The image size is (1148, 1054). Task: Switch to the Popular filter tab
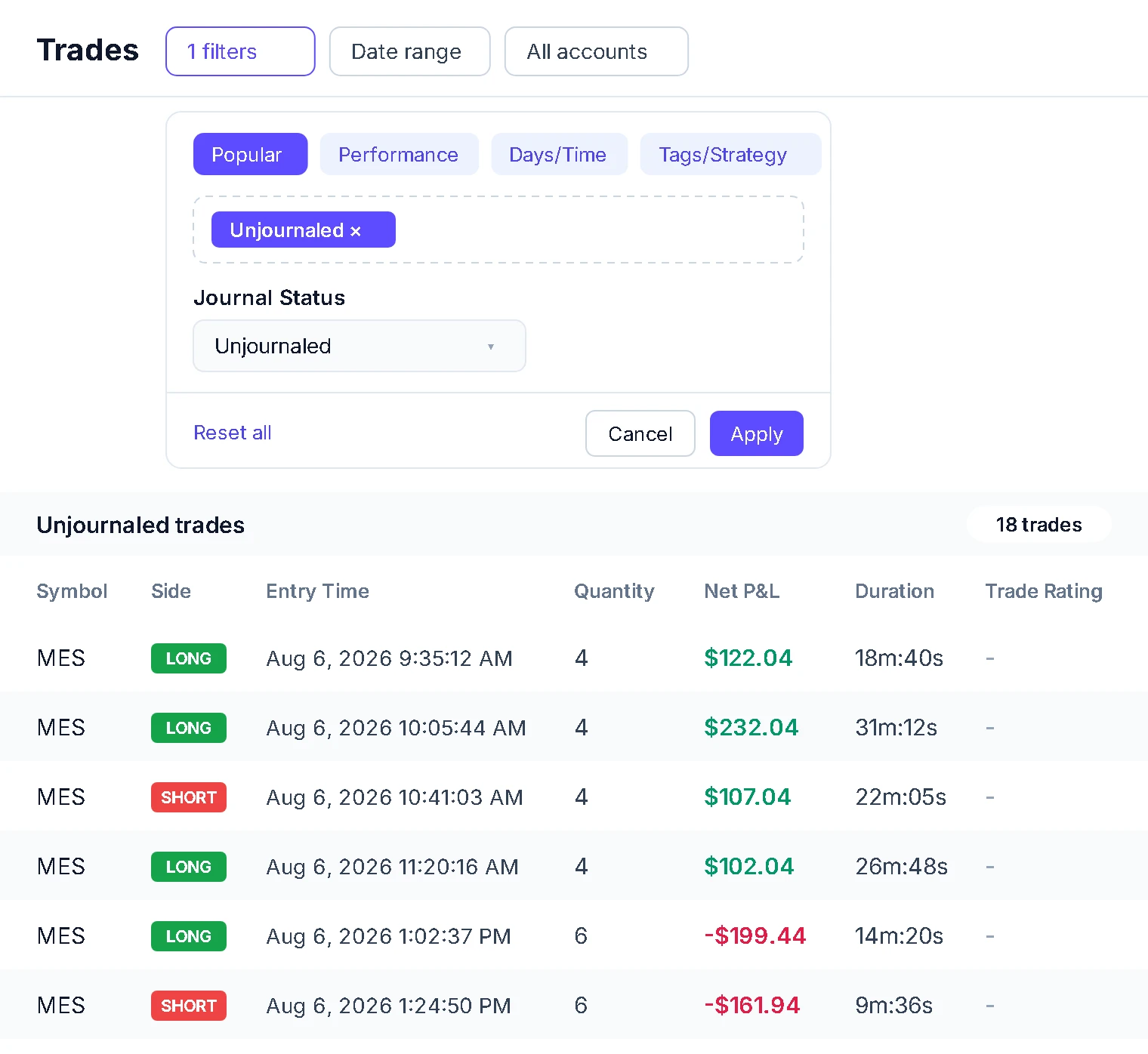250,154
